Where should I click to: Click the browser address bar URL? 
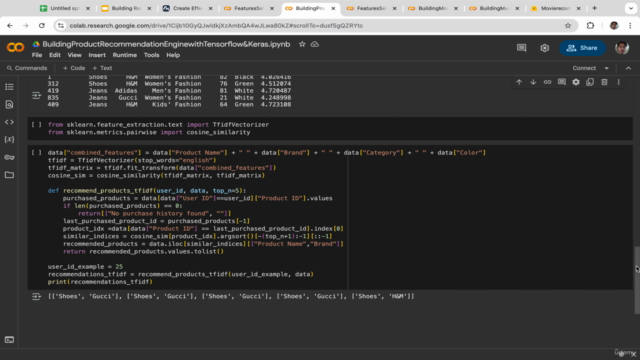click(x=216, y=25)
